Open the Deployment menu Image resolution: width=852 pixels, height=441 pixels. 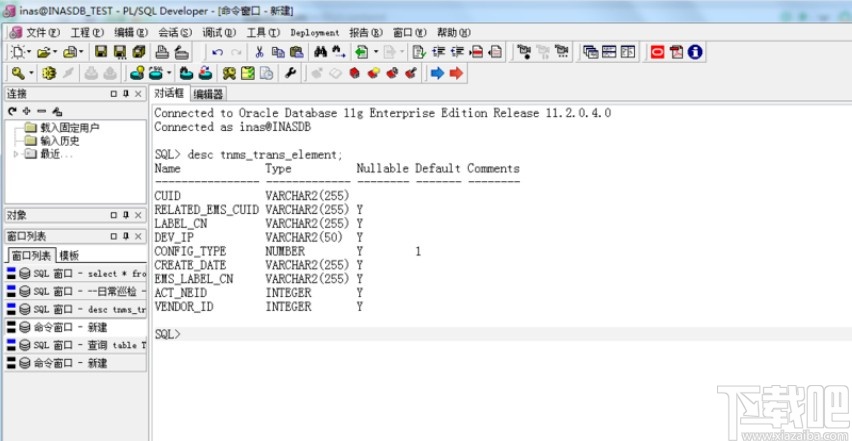tap(315, 33)
